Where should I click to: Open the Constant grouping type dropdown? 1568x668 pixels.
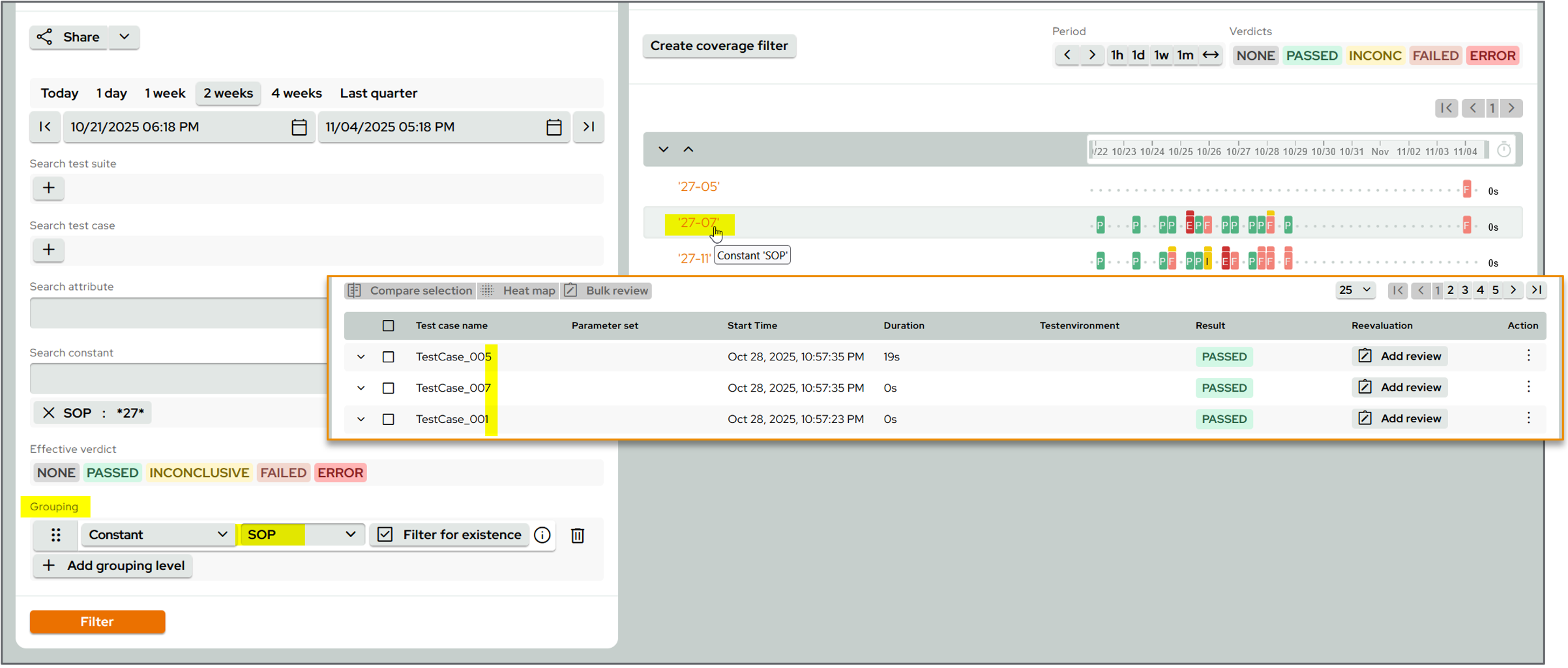pos(157,534)
